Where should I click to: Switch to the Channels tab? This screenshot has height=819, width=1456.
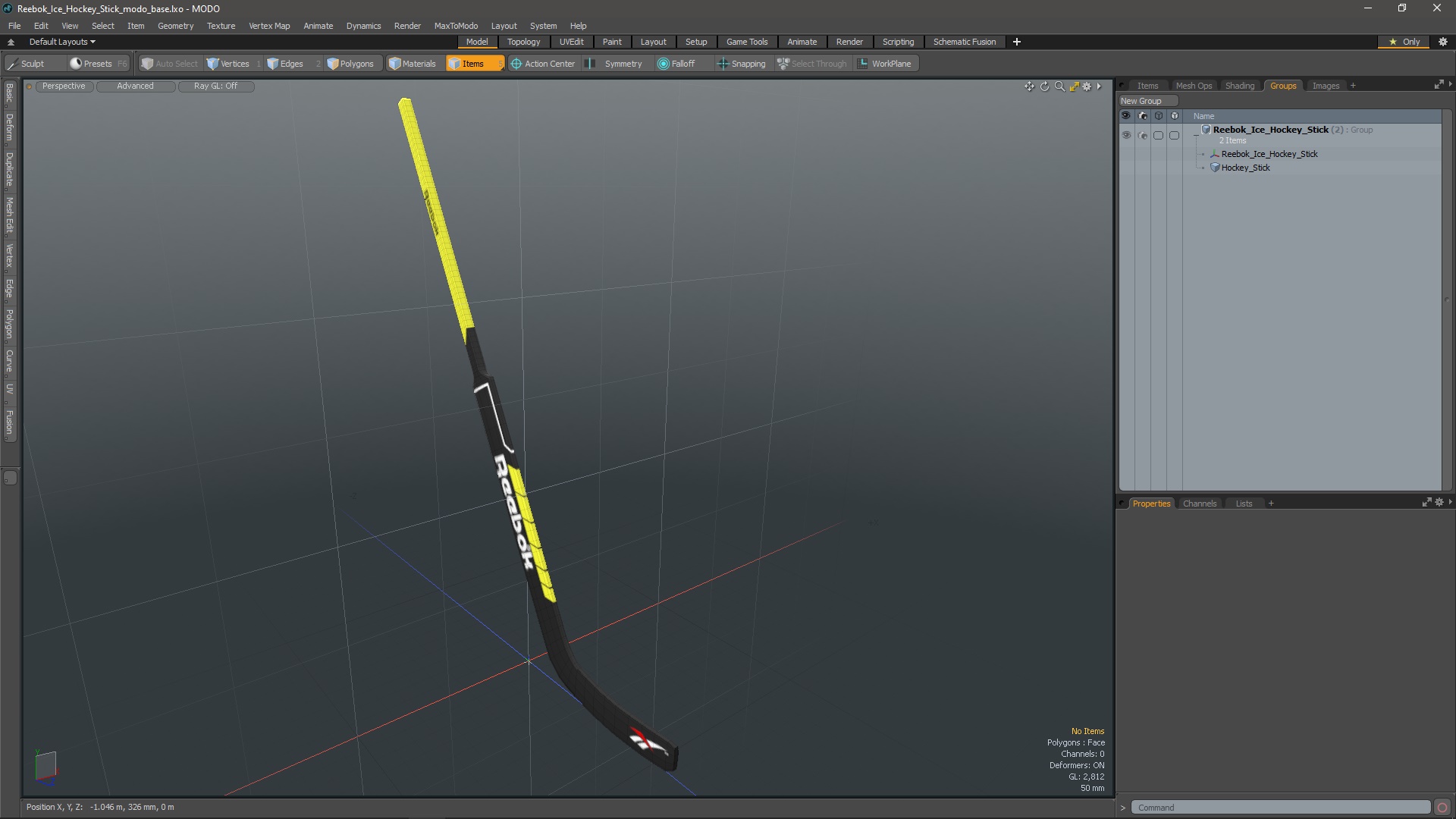[1199, 504]
